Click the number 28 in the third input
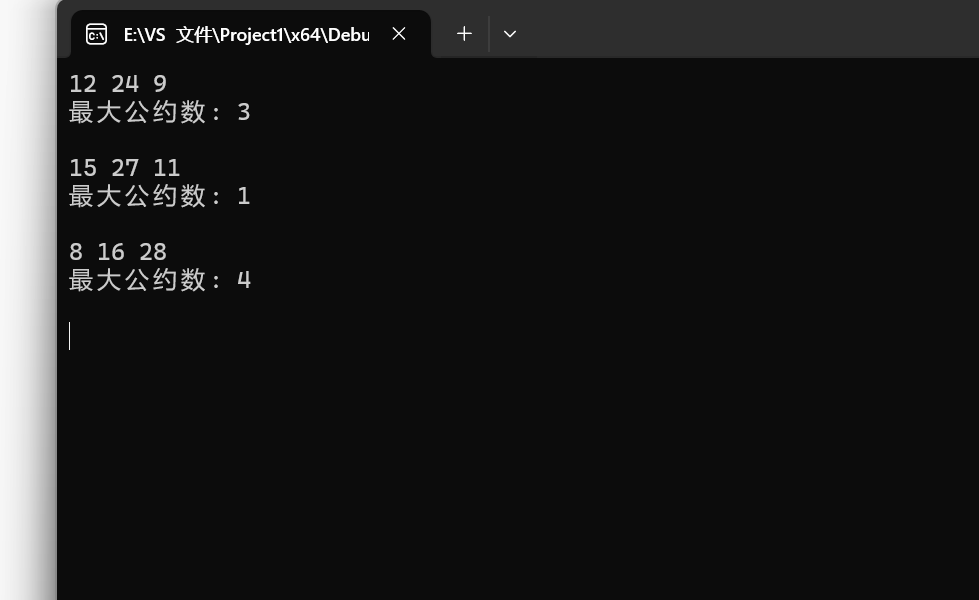 153,252
